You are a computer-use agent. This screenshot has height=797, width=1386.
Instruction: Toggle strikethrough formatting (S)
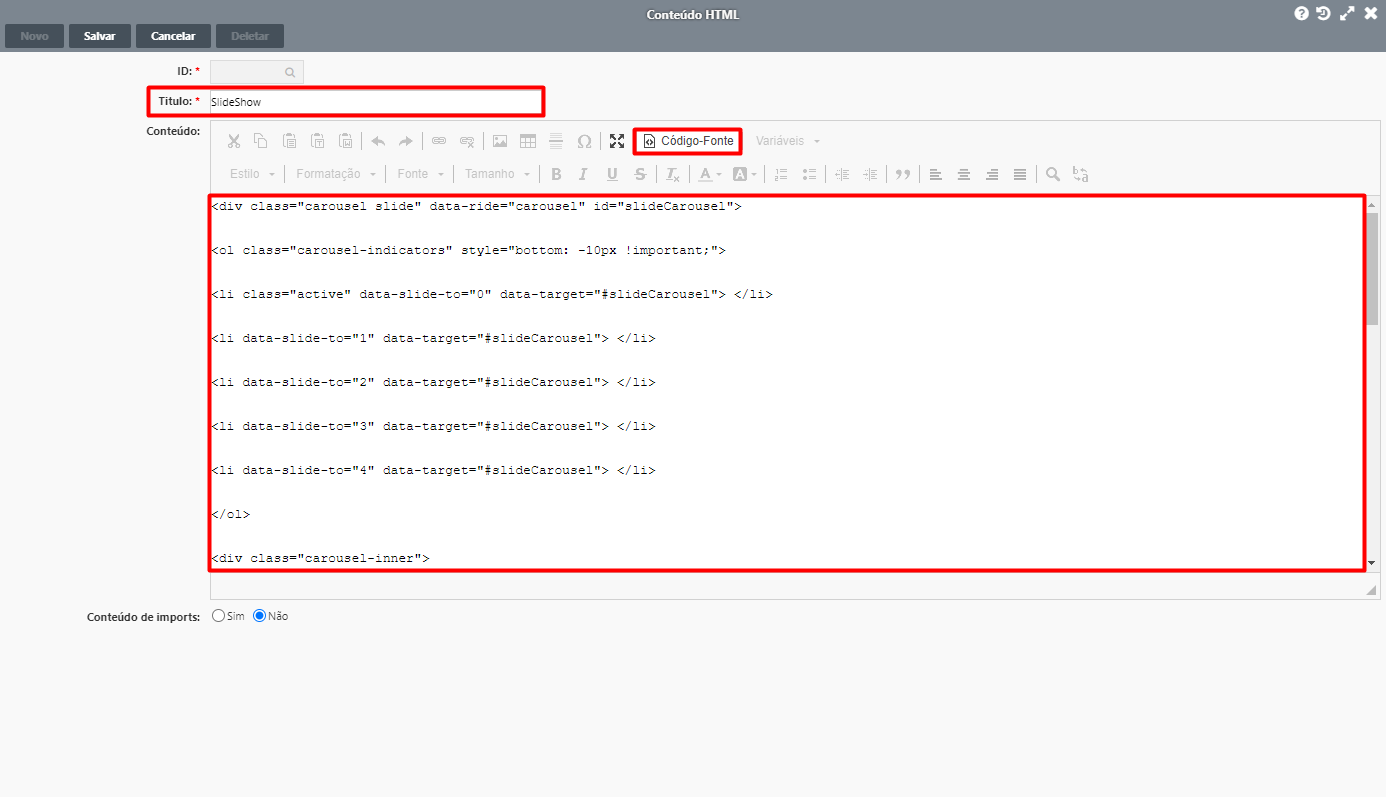pos(640,174)
